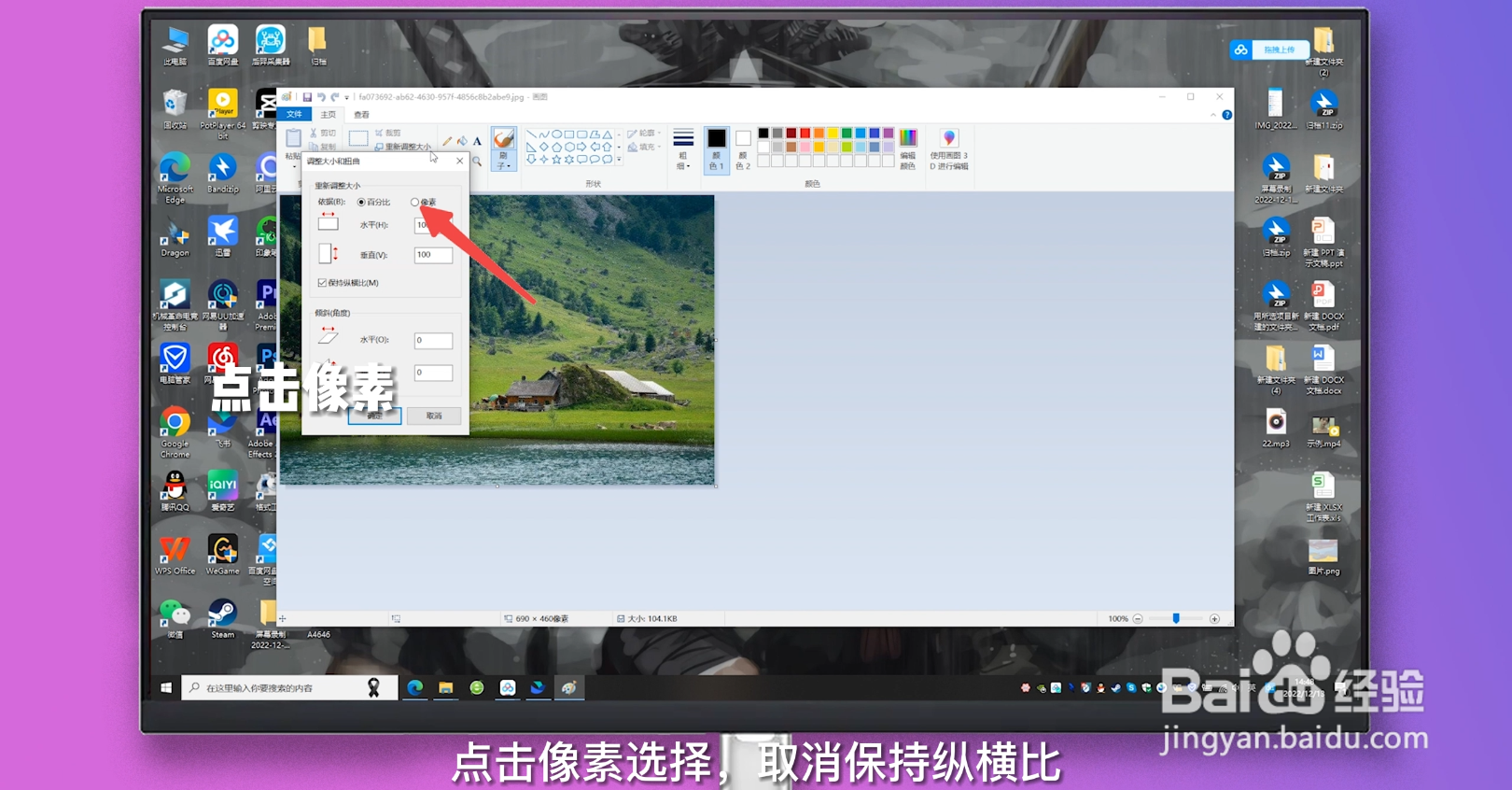Collapse the ribbon with the chevron arrow
Image resolution: width=1512 pixels, height=790 pixels.
(x=1213, y=115)
